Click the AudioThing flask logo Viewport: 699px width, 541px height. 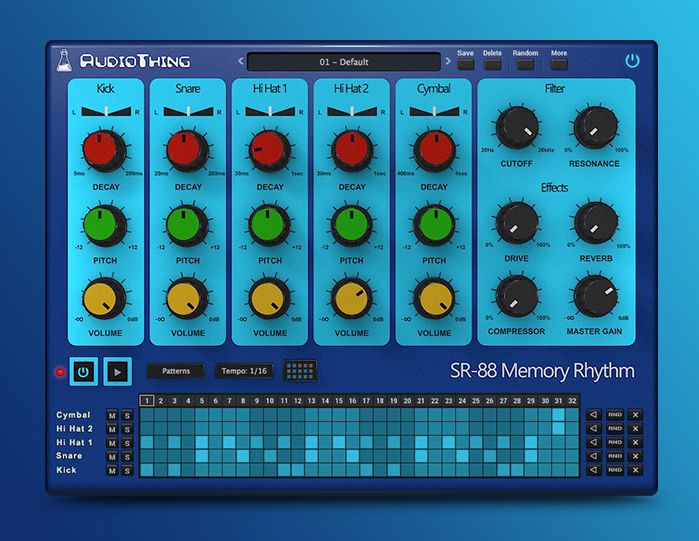64,61
